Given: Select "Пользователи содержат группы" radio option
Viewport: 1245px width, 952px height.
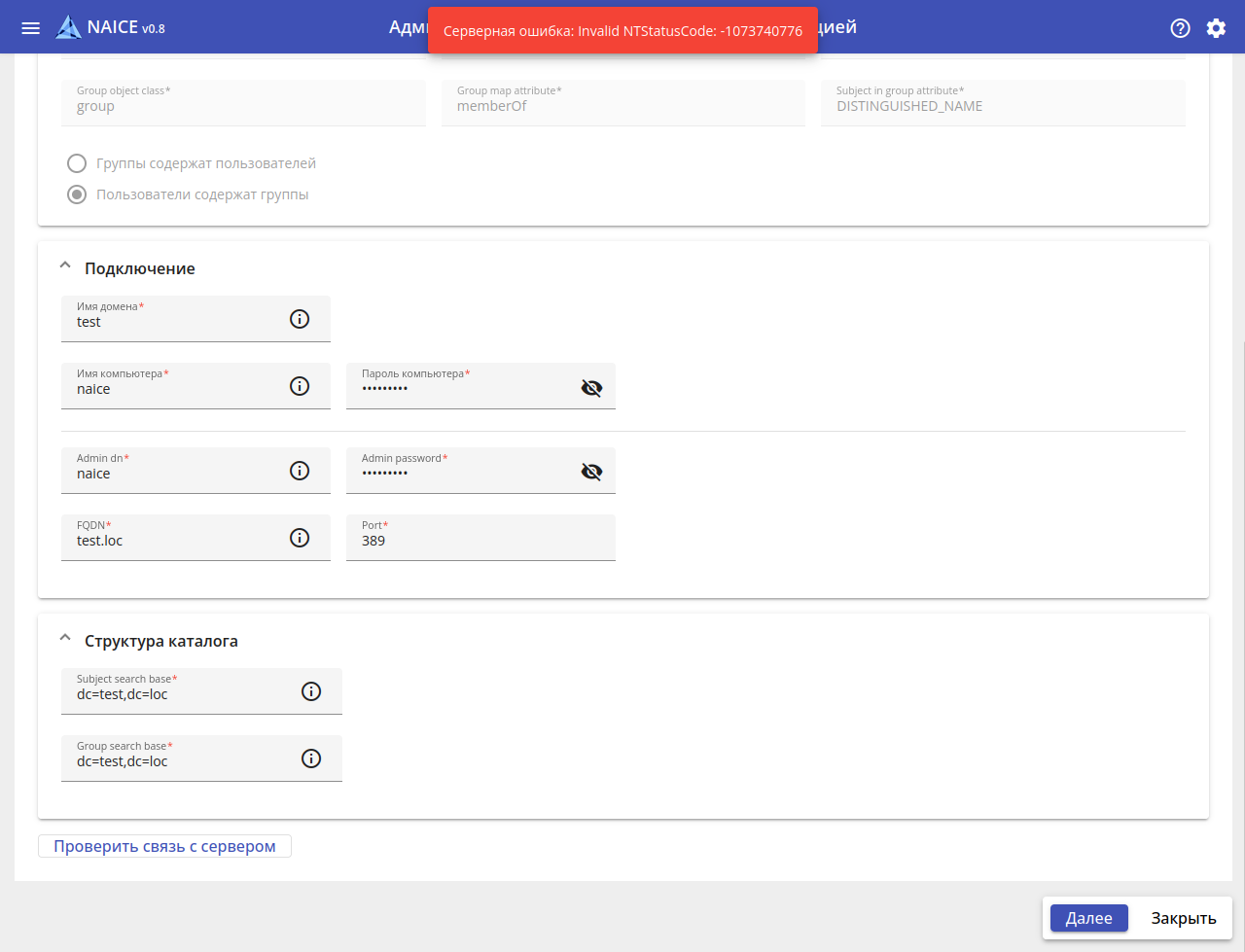Looking at the screenshot, I should pyautogui.click(x=77, y=194).
